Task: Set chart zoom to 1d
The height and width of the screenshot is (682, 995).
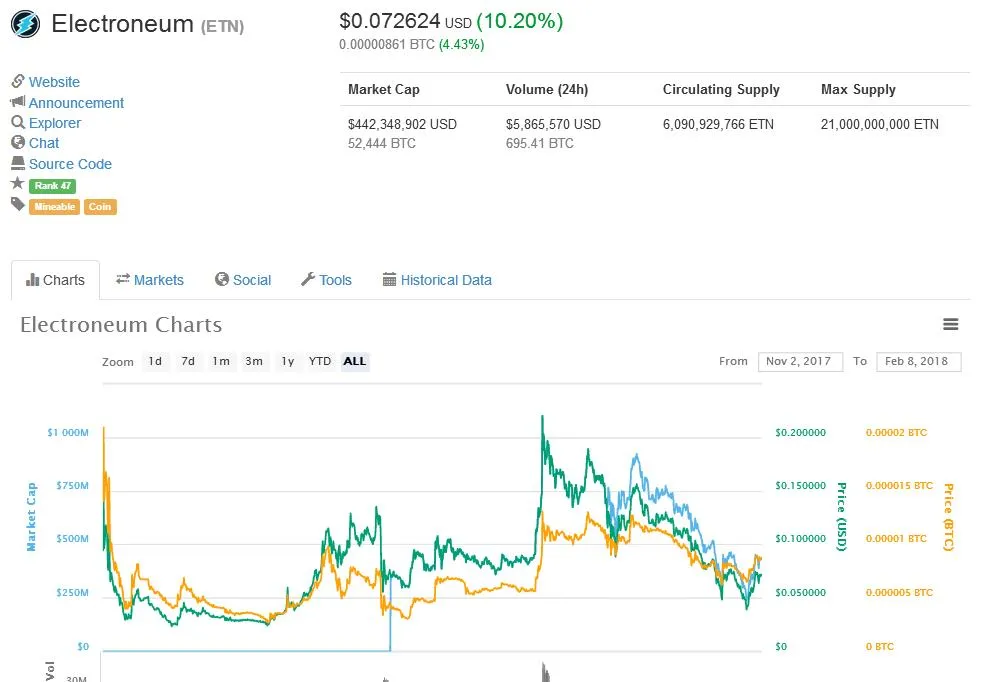Action: click(155, 362)
